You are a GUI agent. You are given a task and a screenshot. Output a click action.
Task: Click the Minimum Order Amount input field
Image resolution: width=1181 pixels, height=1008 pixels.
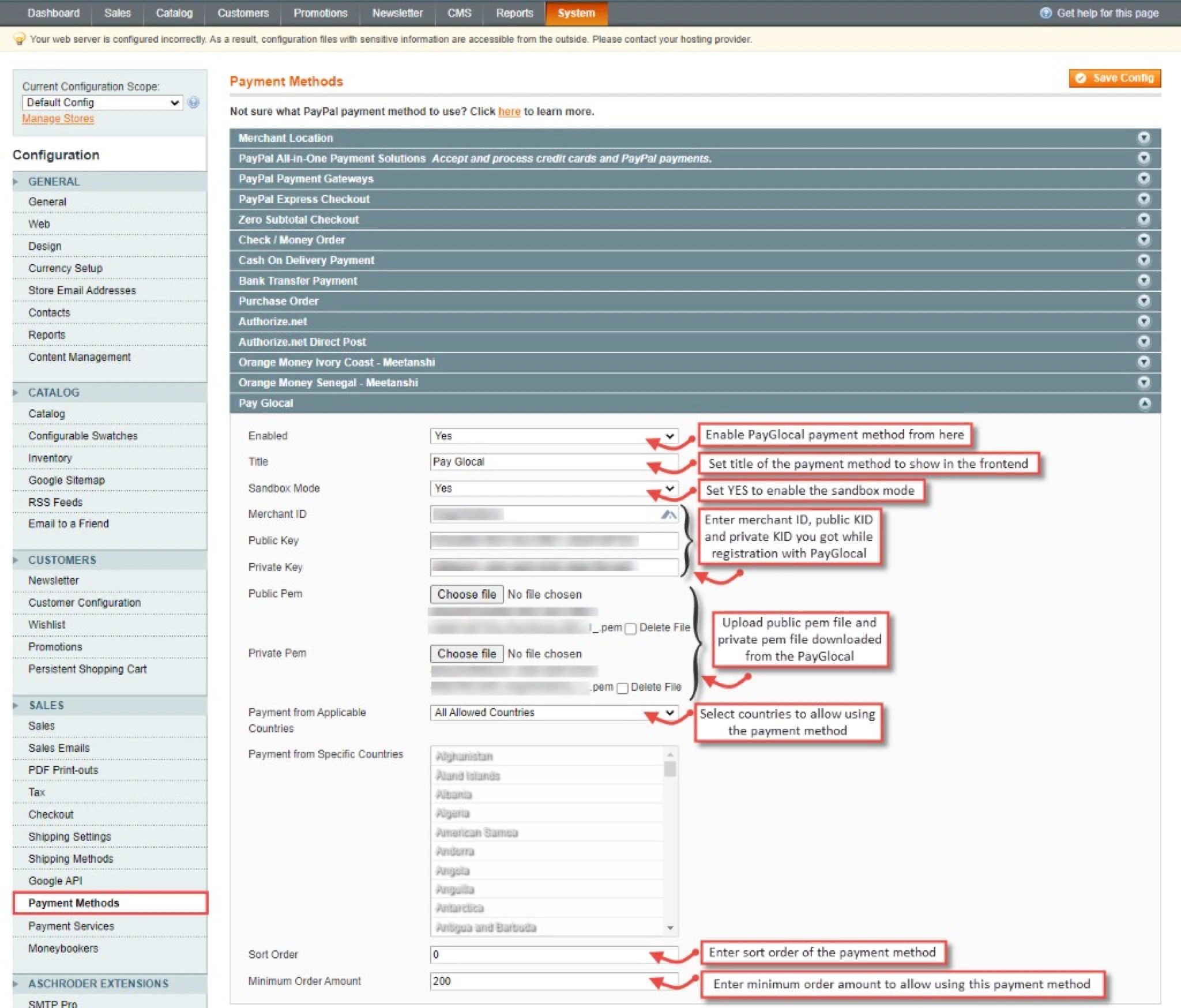[x=554, y=981]
